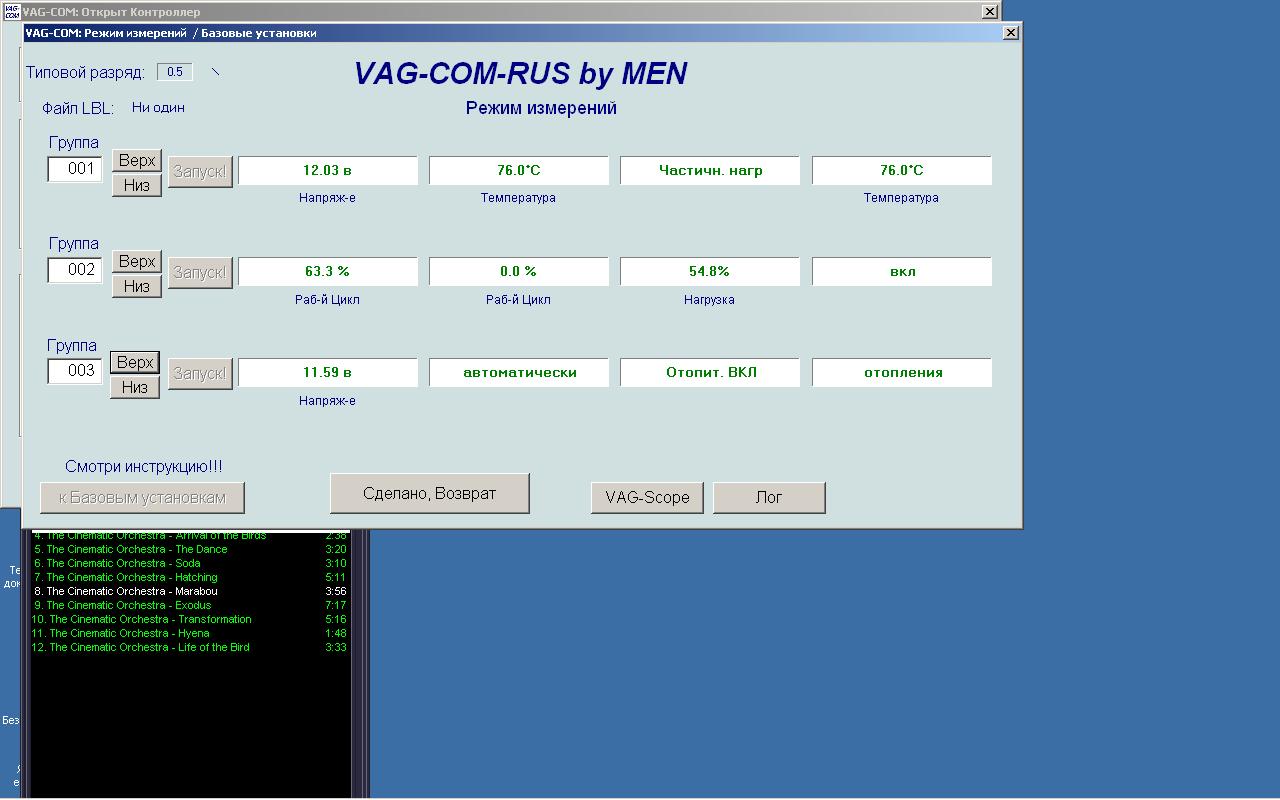Click 'Запуск!' button for group 001
This screenshot has width=1280, height=800.
200,171
